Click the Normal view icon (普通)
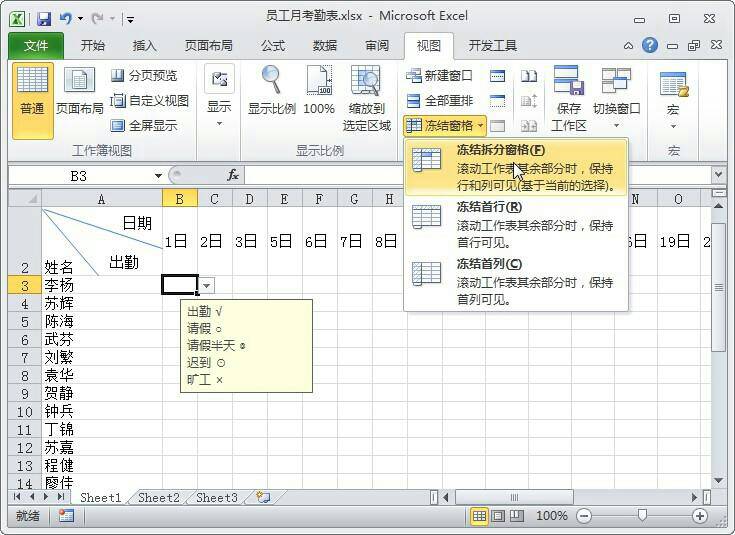This screenshot has height=535, width=735. (32, 91)
